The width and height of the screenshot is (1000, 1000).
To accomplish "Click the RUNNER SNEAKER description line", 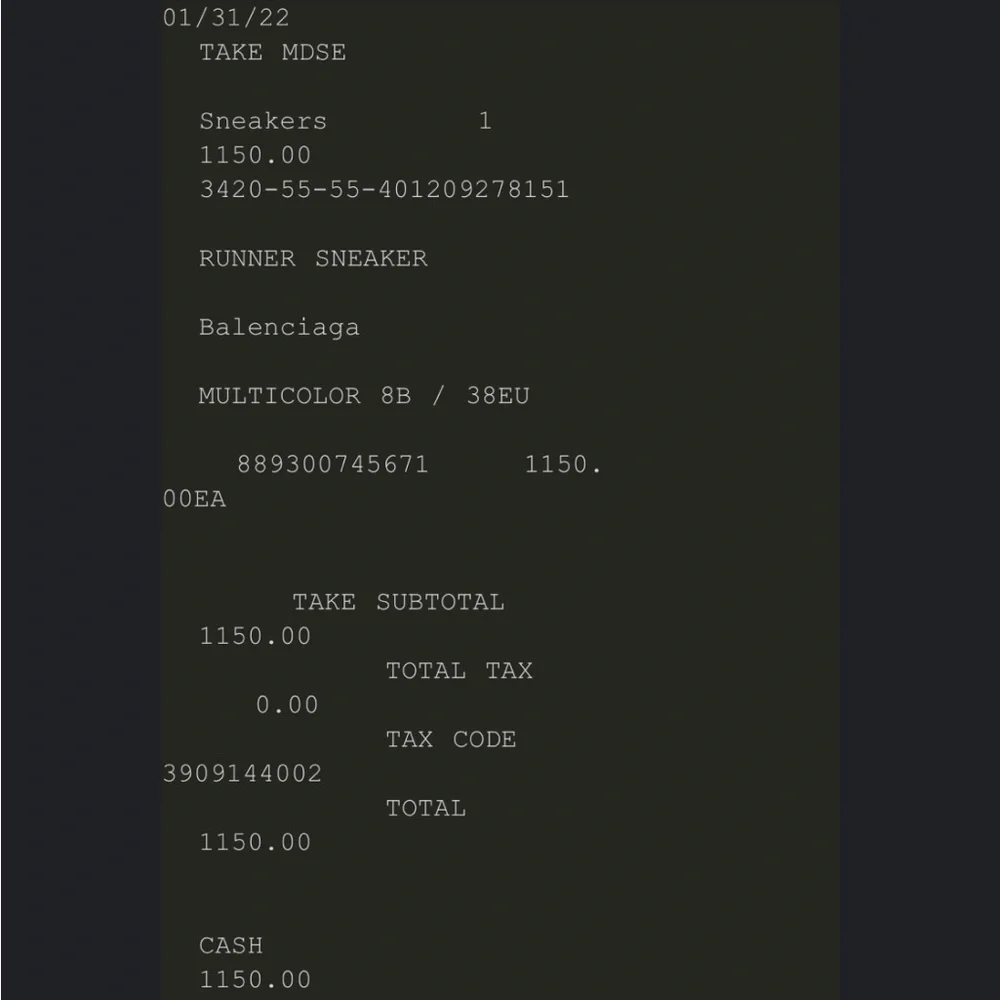I will point(313,259).
